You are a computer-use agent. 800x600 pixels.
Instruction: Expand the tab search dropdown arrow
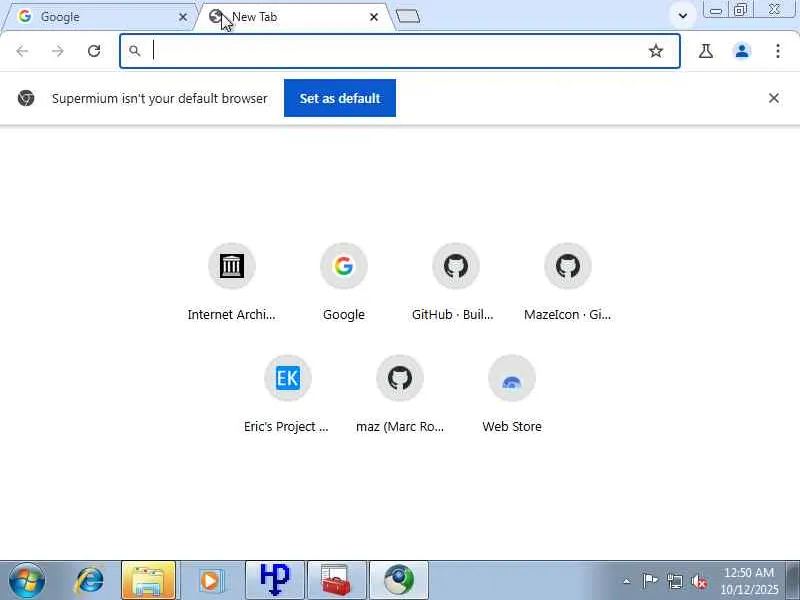[683, 16]
